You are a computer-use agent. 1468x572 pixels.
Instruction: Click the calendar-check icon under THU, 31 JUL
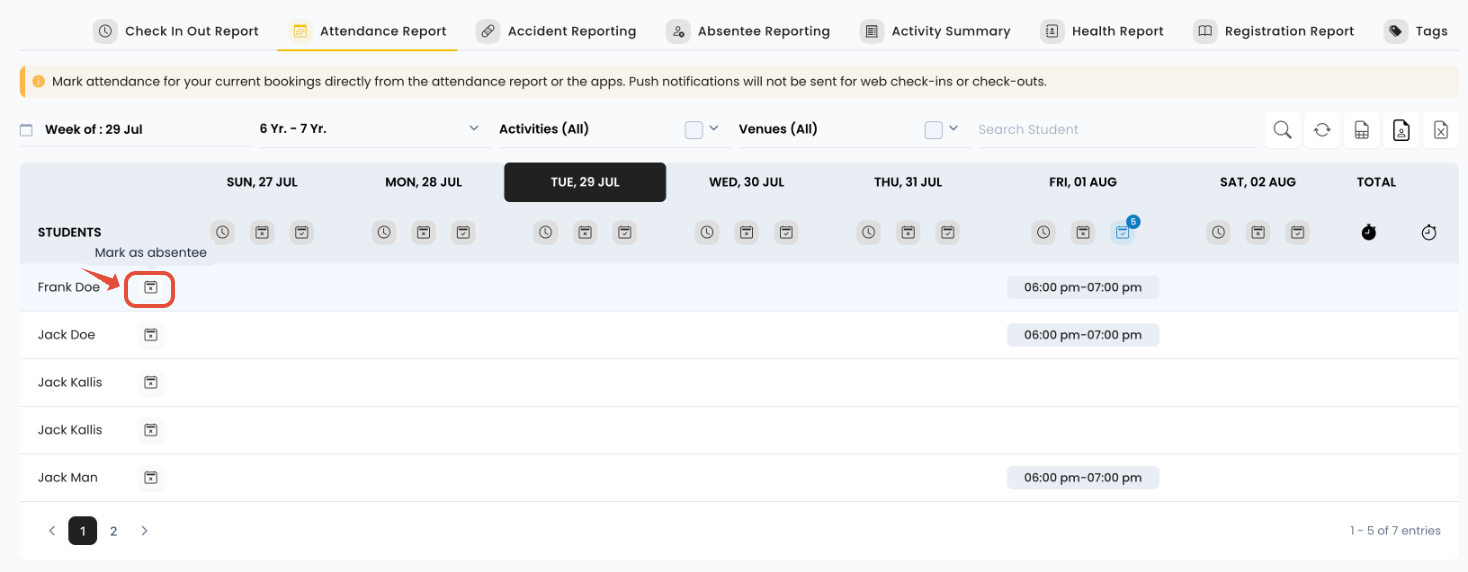(948, 232)
